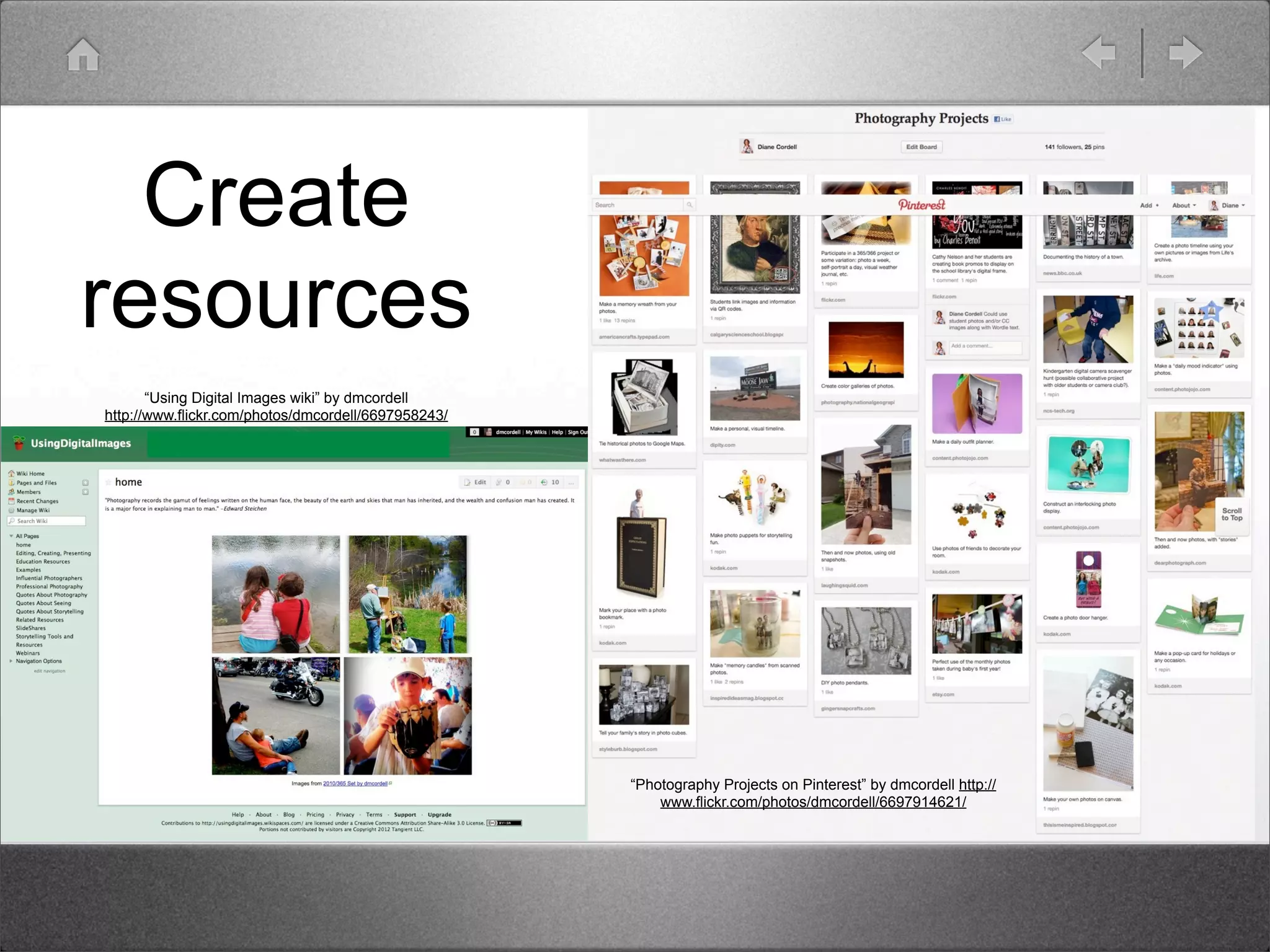Click the Pinterest search magnifier icon

click(689, 205)
